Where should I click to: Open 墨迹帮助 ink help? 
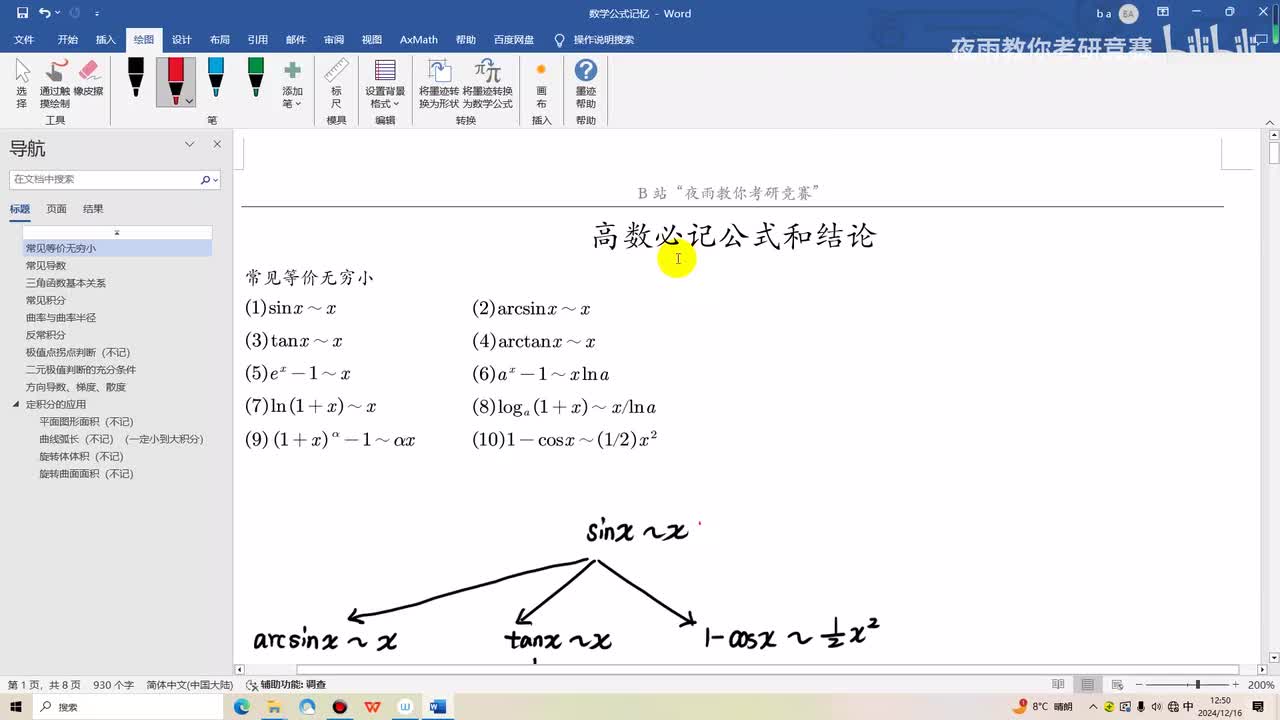[x=586, y=84]
